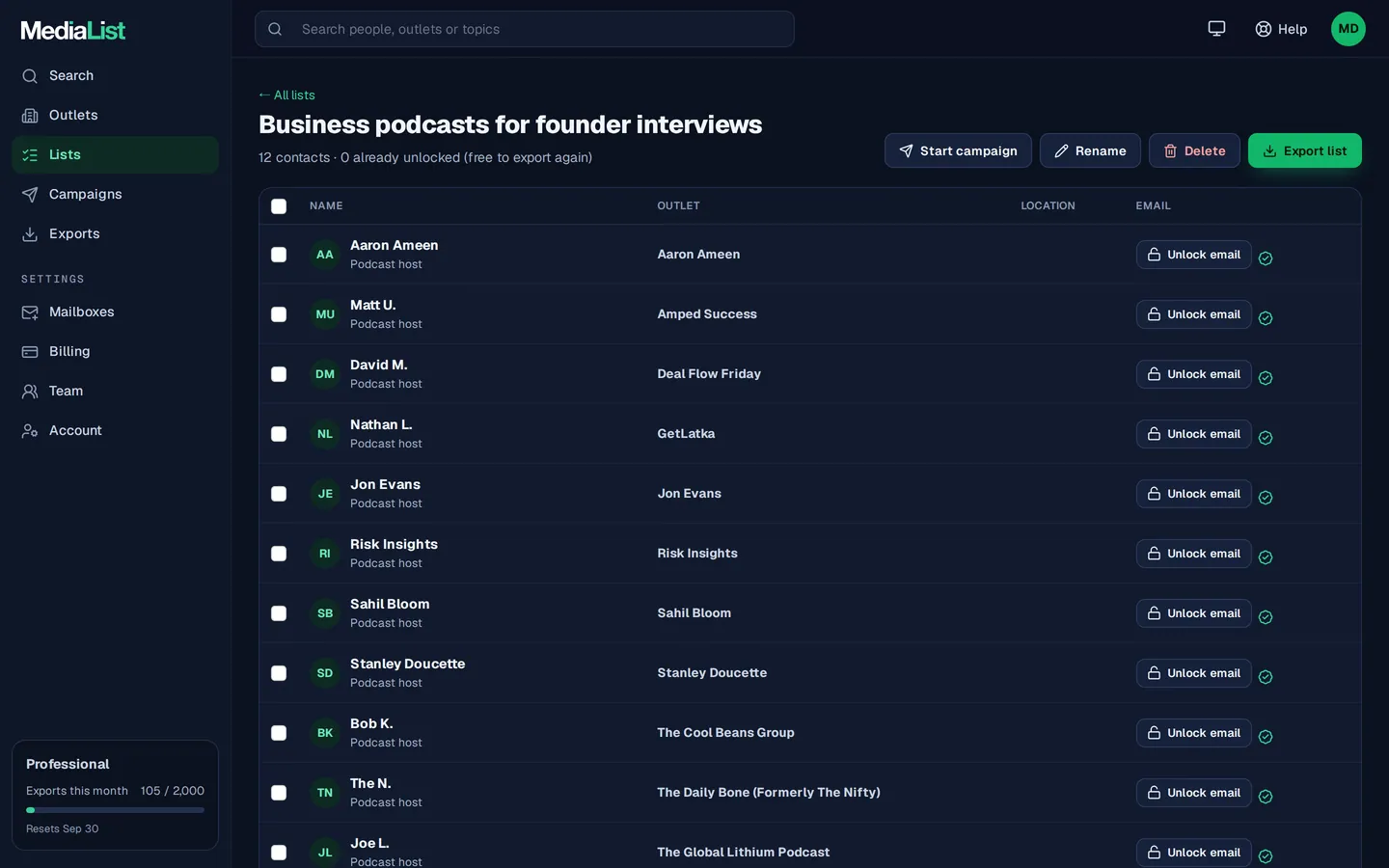Go to Outlets in the sidebar
Image resolution: width=1389 pixels, height=868 pixels.
click(x=115, y=115)
